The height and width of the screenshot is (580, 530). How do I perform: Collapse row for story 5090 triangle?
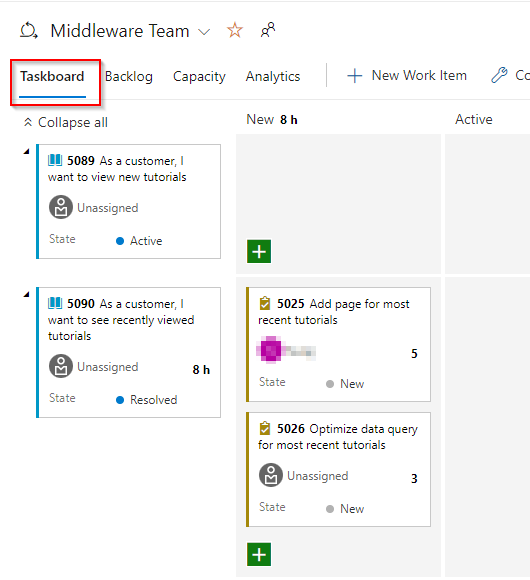26,294
